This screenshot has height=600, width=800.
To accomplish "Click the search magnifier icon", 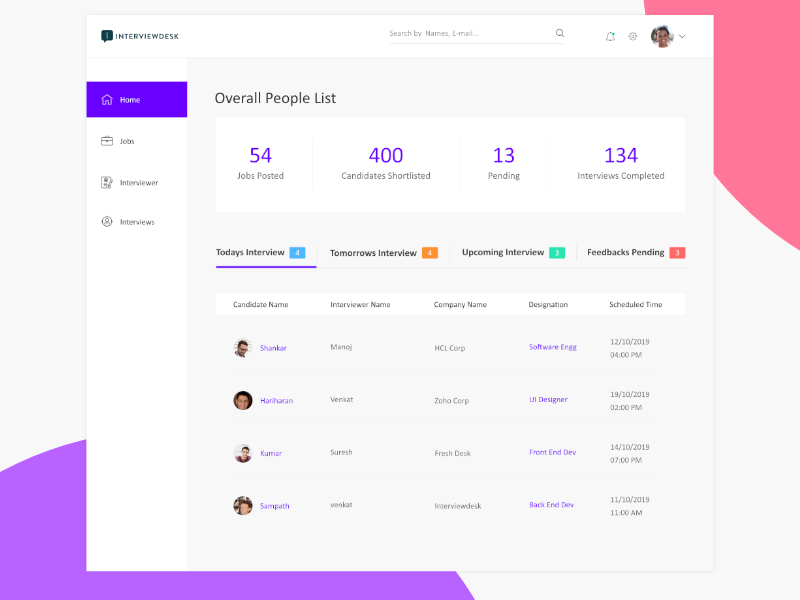I will click(559, 32).
